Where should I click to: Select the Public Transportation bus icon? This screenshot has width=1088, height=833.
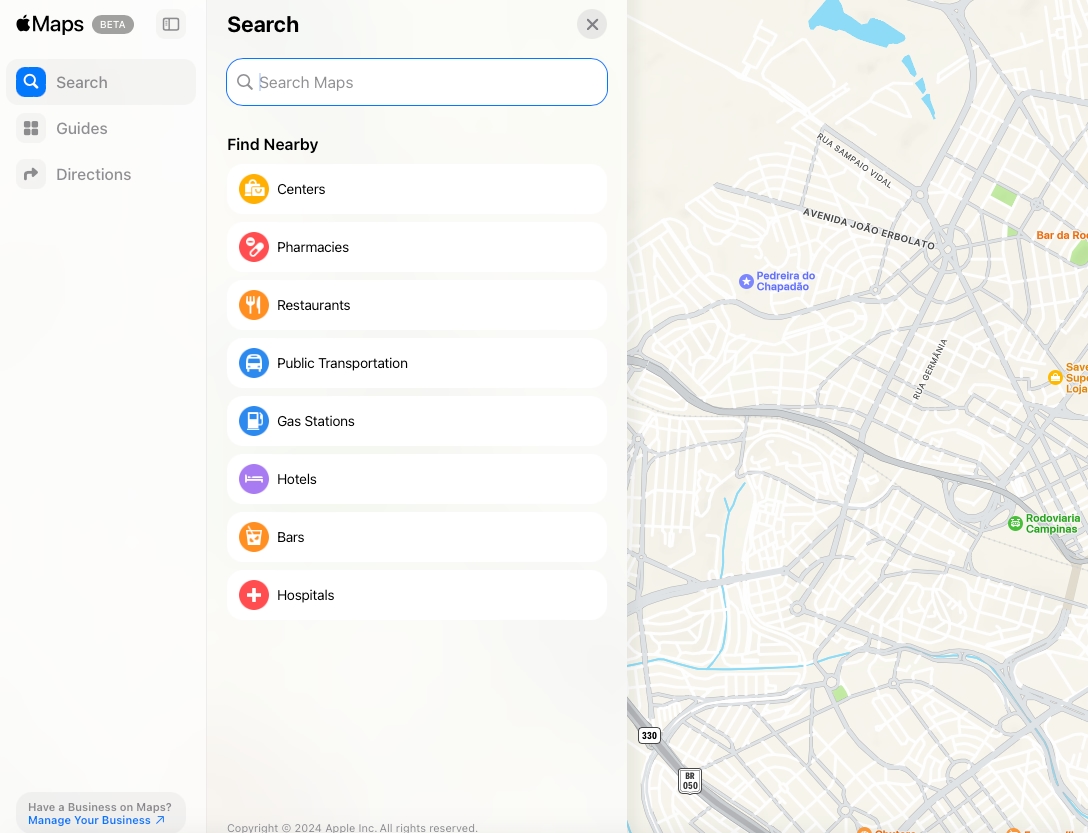(254, 363)
